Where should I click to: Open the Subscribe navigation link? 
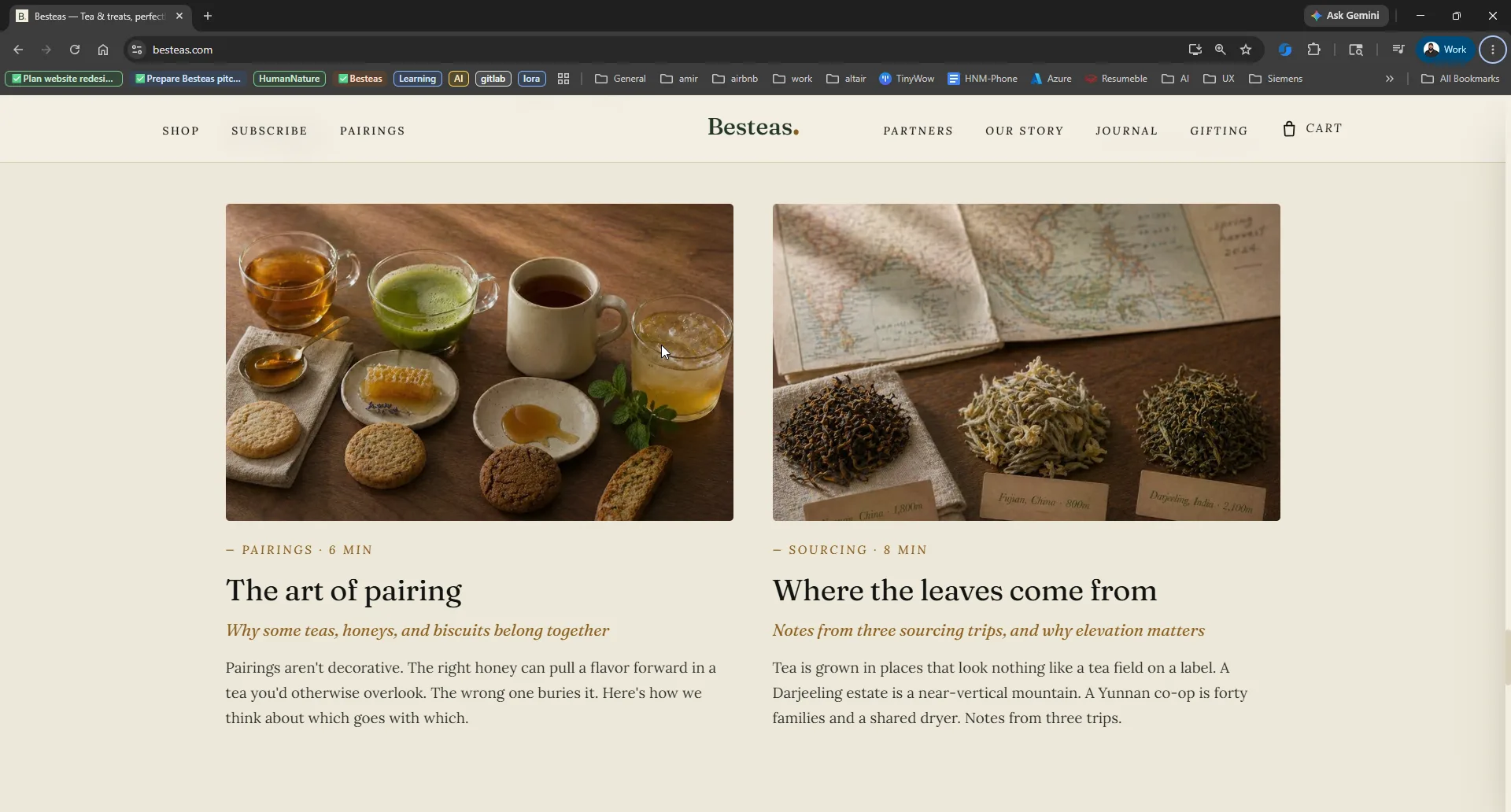pyautogui.click(x=269, y=131)
